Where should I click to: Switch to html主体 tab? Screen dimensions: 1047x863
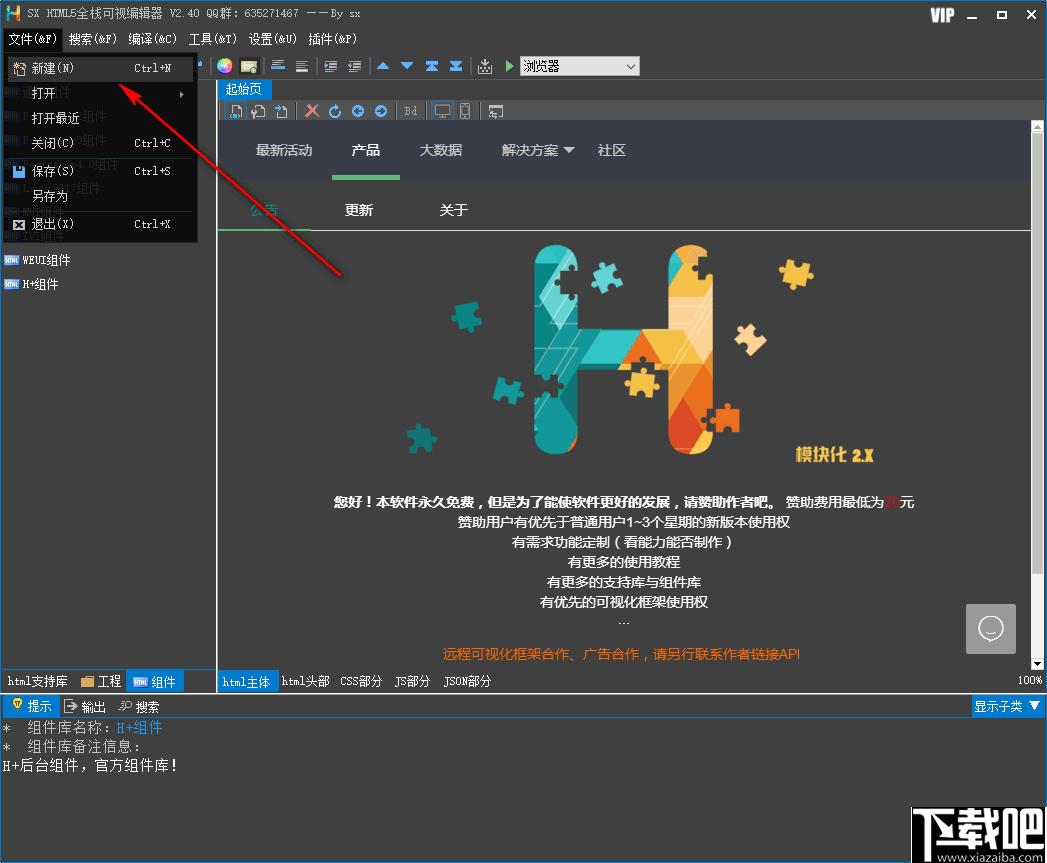pyautogui.click(x=246, y=681)
